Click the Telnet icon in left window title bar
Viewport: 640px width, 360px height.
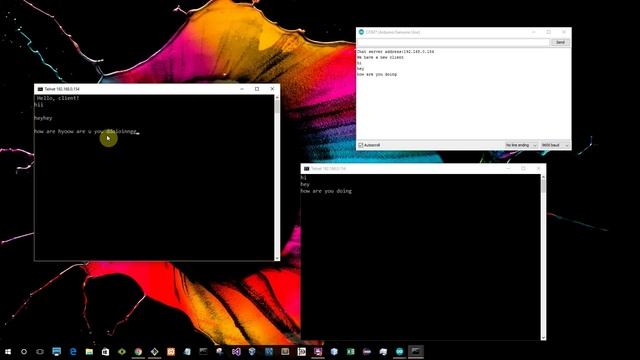pyautogui.click(x=40, y=89)
